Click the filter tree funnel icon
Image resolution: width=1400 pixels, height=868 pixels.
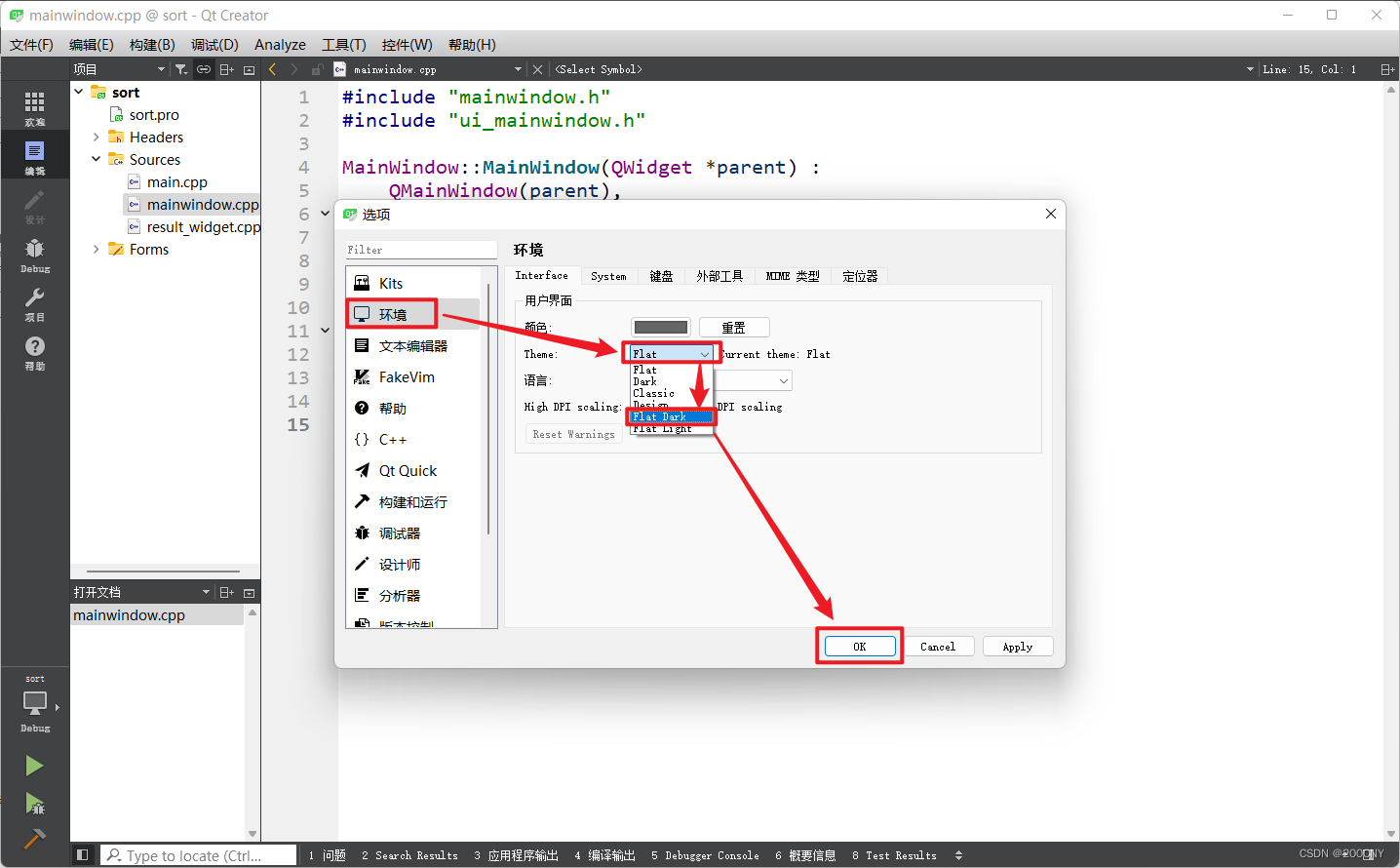pyautogui.click(x=181, y=69)
